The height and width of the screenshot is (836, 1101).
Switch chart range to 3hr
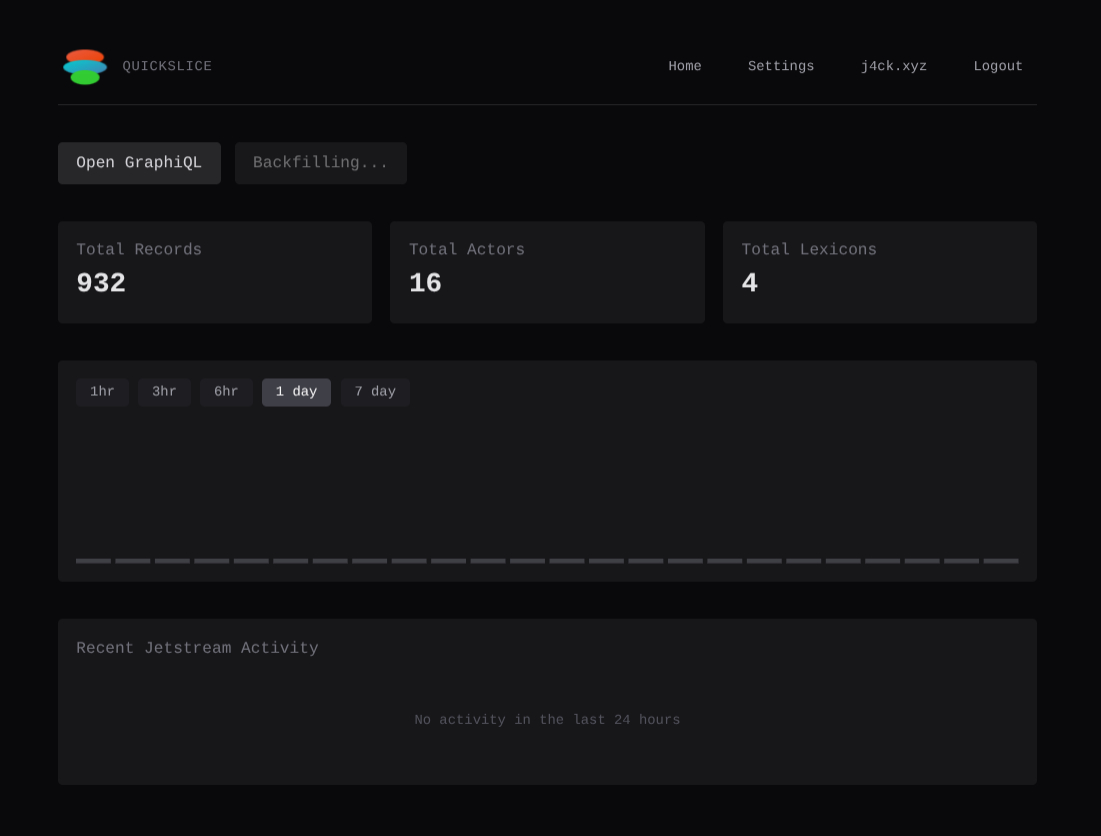coord(164,392)
